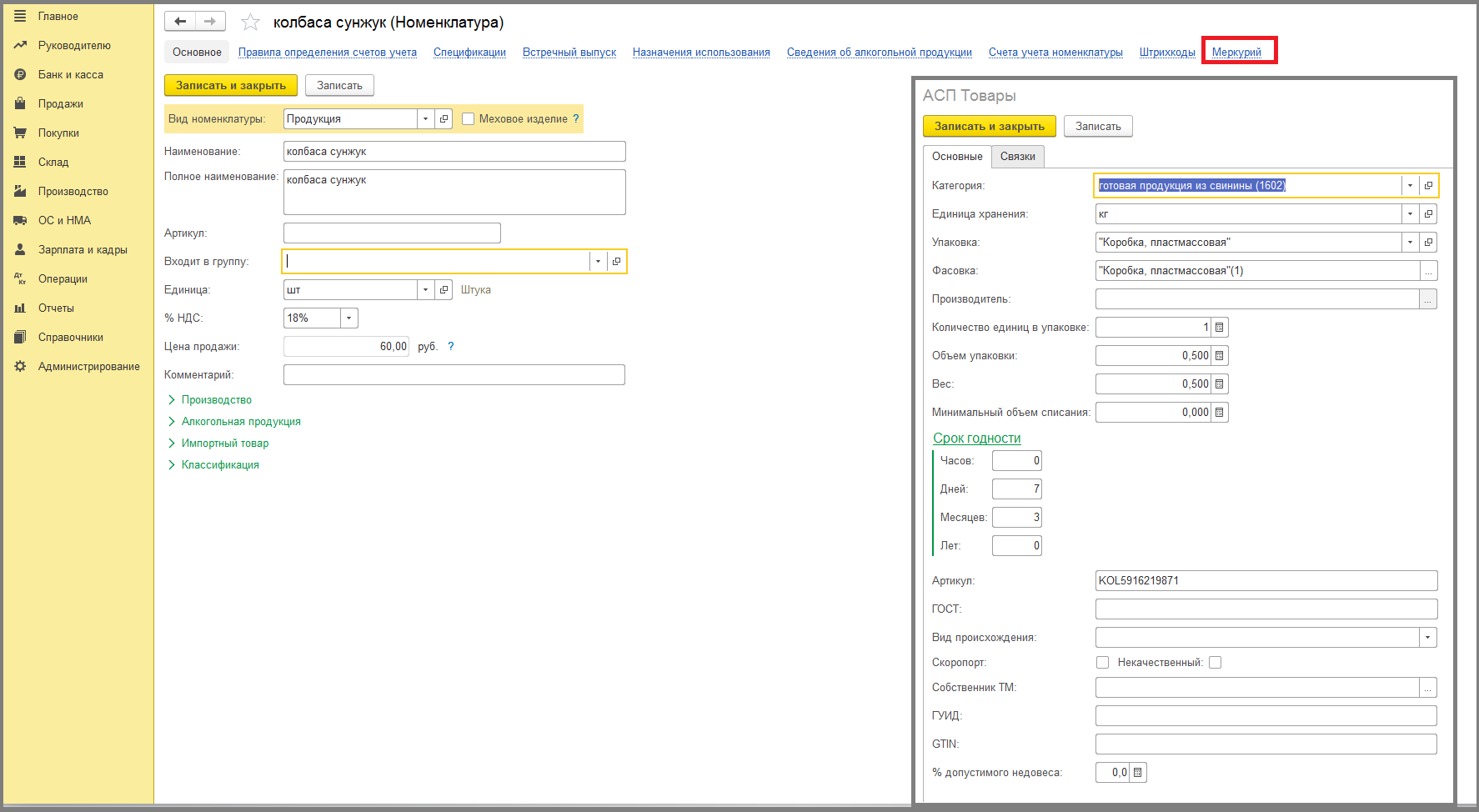Open Категория element with open icon
This screenshot has height=812, width=1479.
coord(1428,186)
